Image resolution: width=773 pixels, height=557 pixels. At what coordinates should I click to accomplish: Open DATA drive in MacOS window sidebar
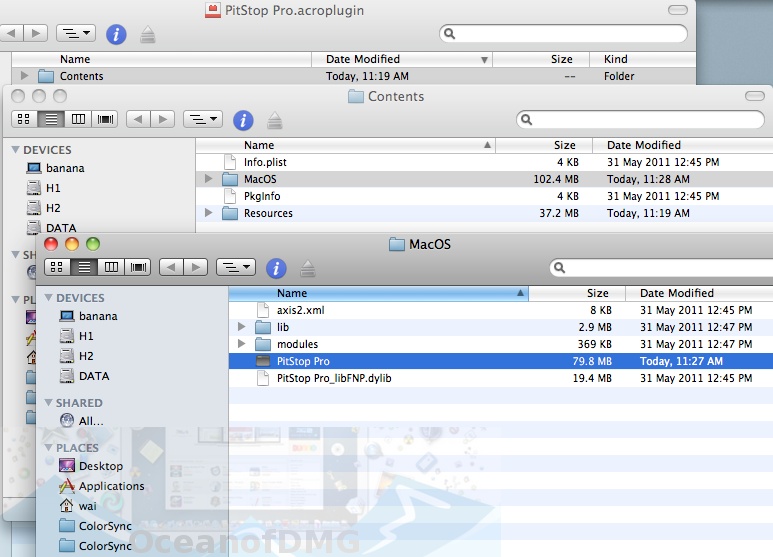(84, 376)
